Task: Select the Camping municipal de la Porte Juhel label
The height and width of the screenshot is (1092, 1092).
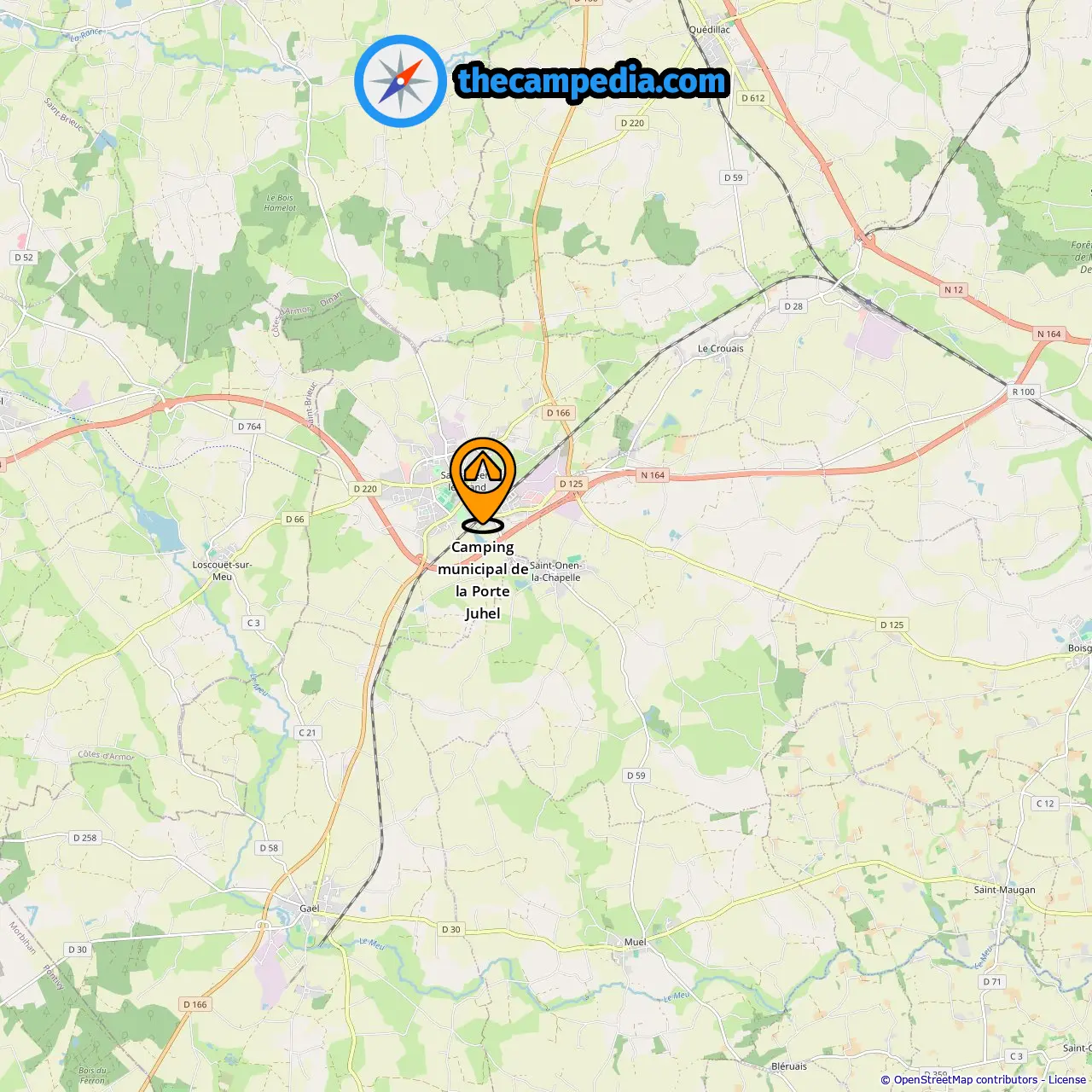Action: click(x=483, y=580)
